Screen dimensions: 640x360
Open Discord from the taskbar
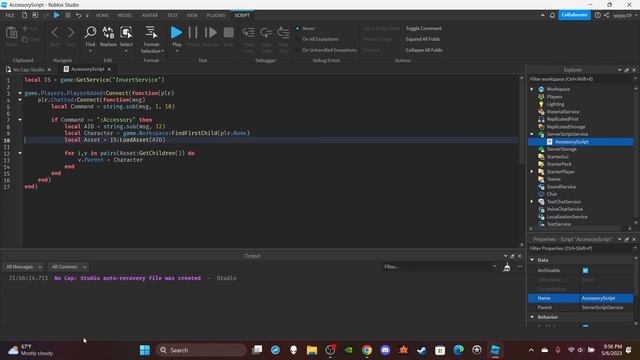(x=385, y=350)
